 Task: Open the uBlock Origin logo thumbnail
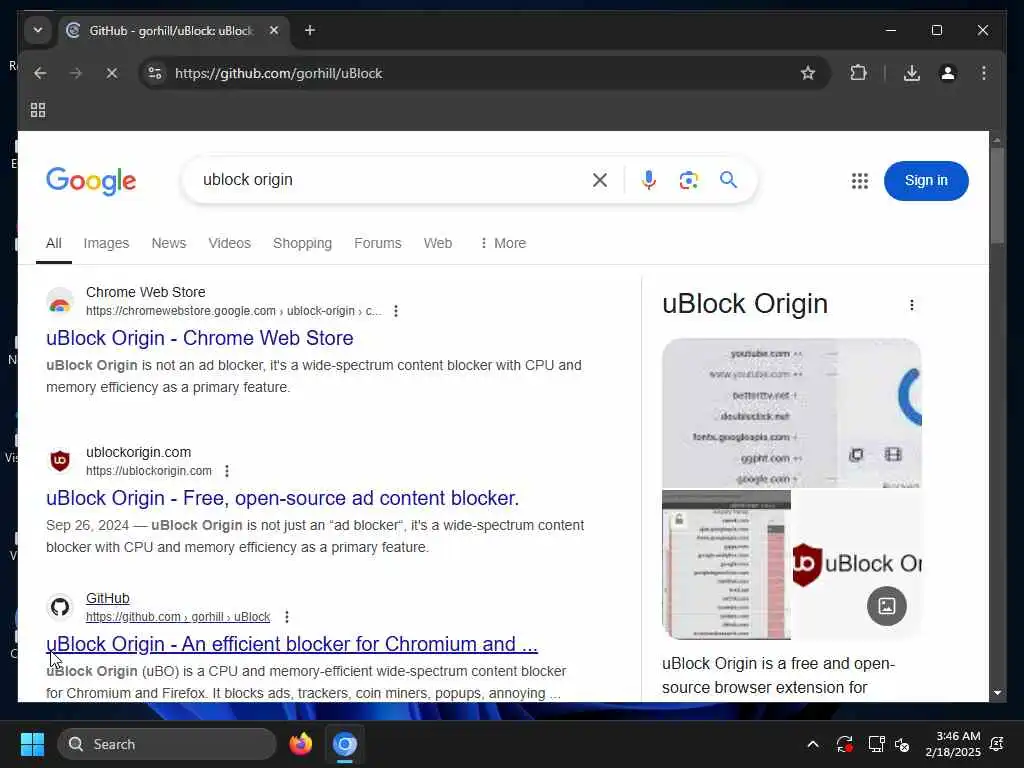point(857,565)
